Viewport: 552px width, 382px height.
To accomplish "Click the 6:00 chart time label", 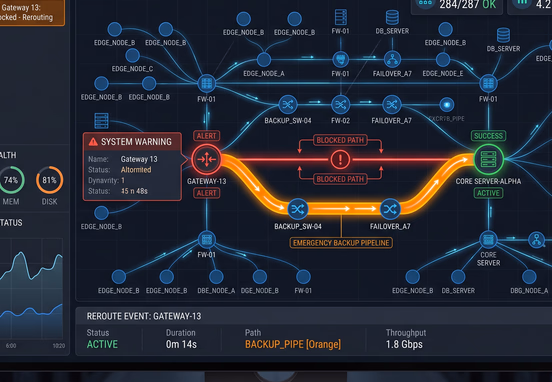I will [11, 346].
